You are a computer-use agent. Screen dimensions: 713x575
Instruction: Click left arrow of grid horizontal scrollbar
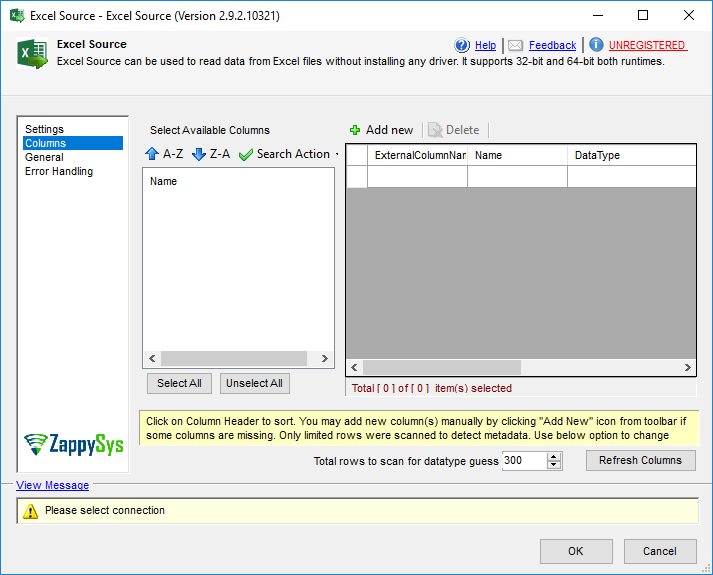pos(354,367)
